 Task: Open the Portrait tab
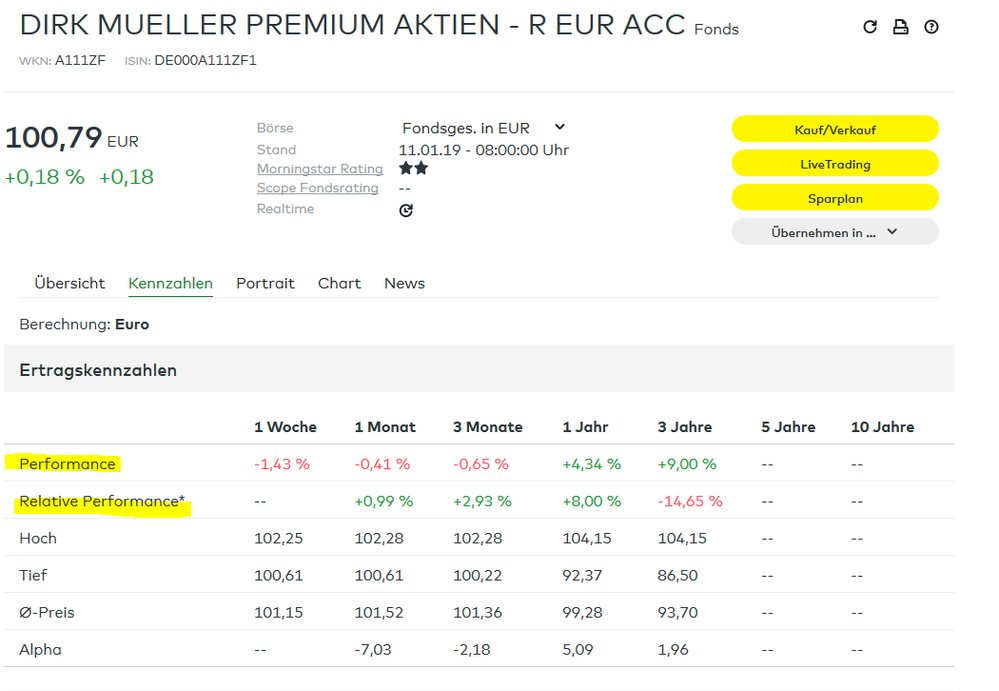tap(265, 283)
